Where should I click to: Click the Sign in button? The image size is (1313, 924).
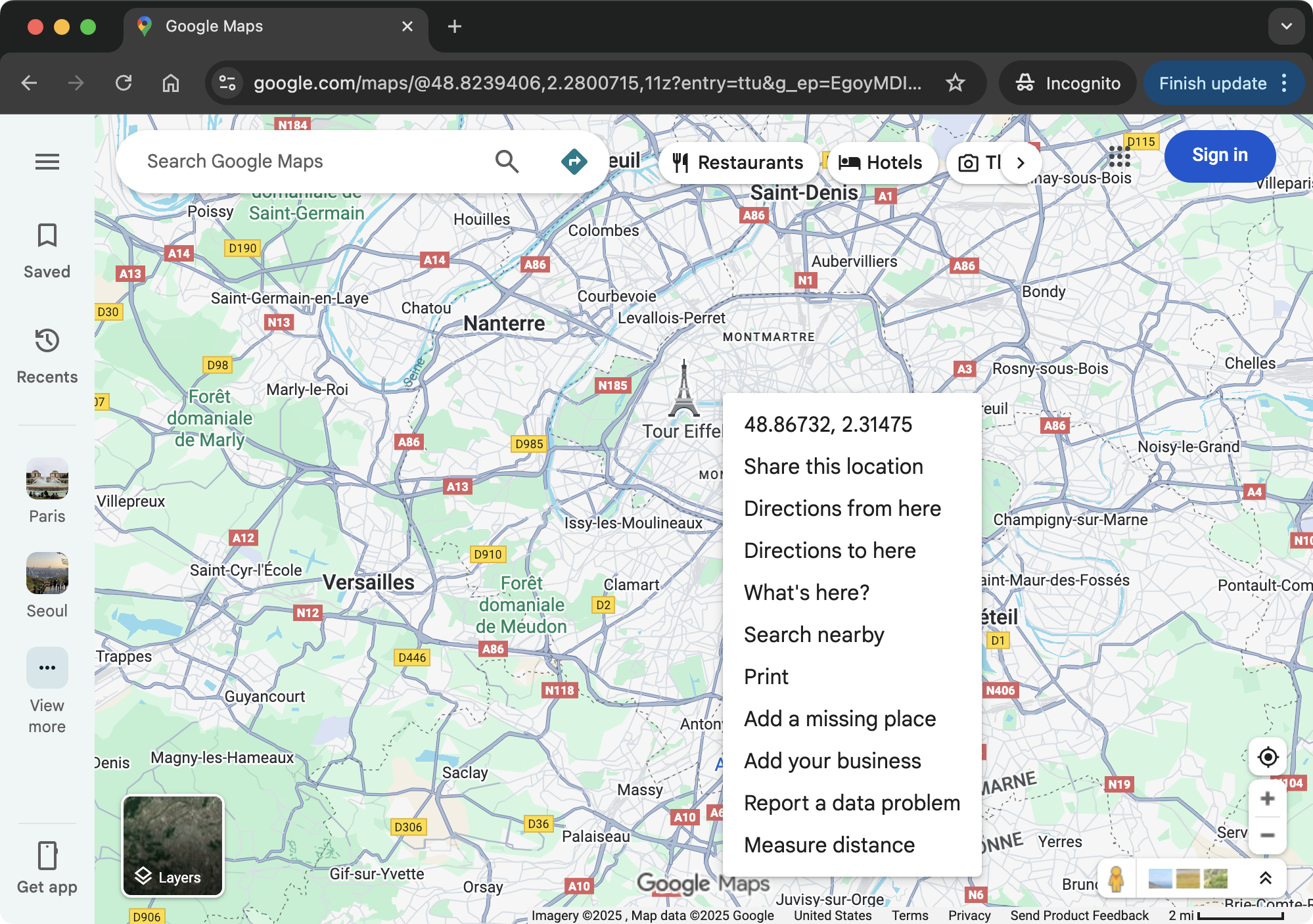click(1220, 156)
